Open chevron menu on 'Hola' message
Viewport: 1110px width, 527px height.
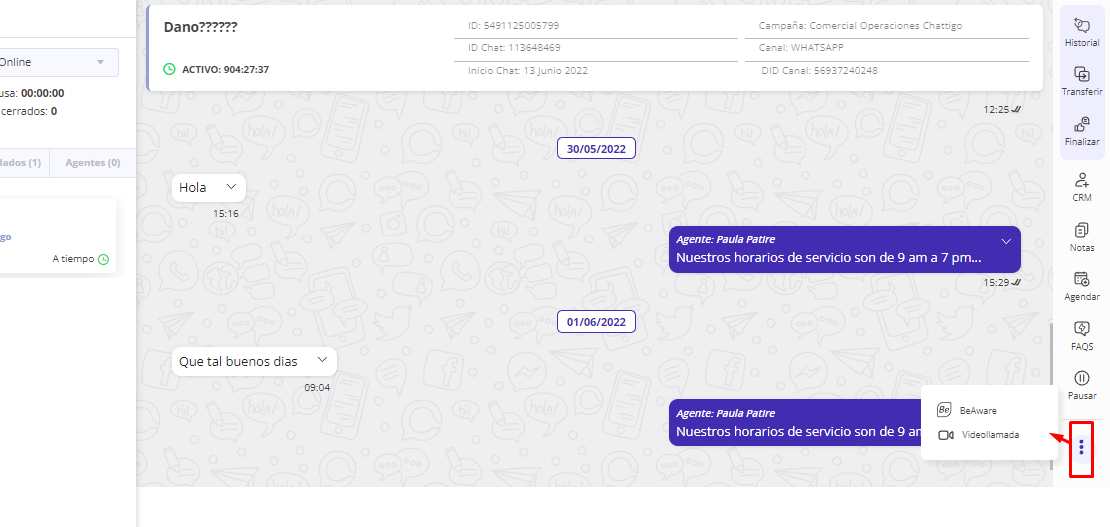231,186
